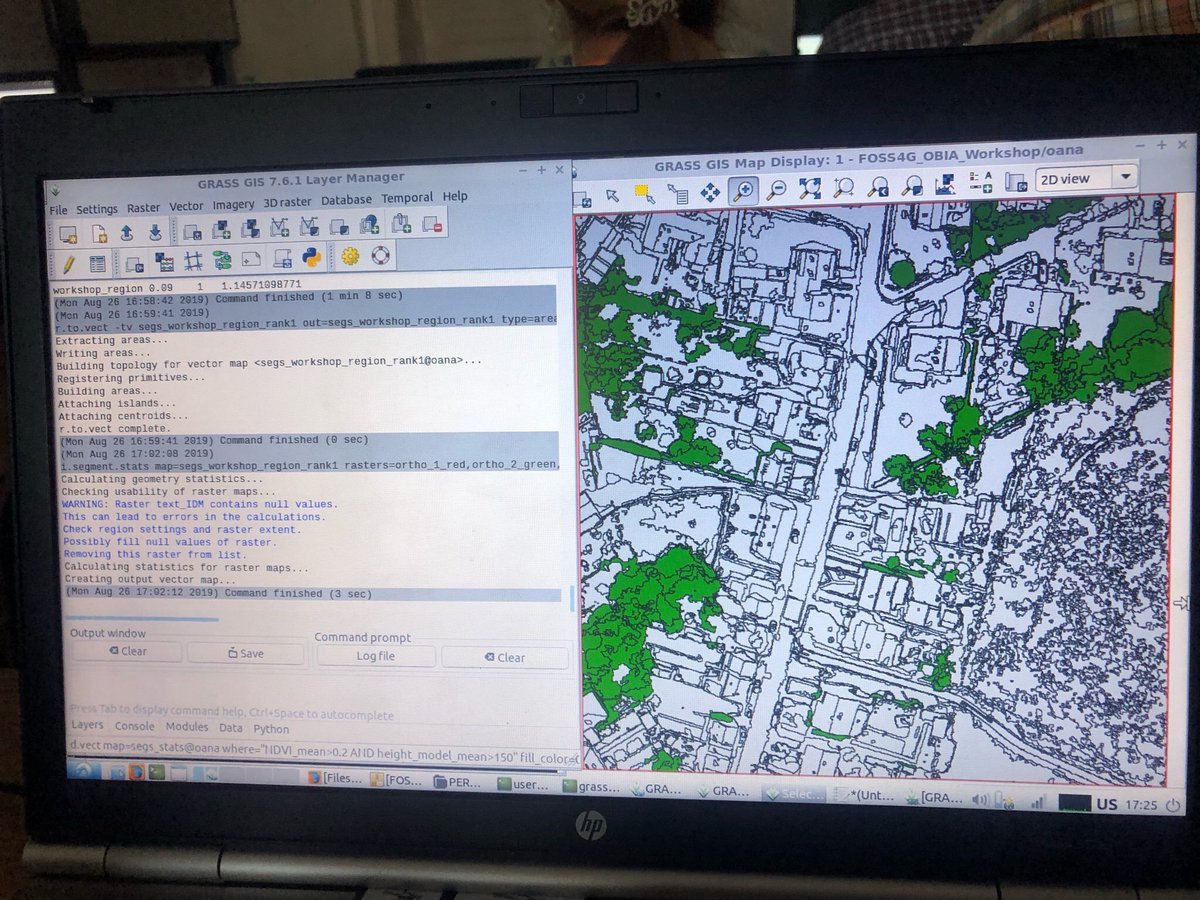Add web service layer globe icon
This screenshot has width=1200, height=900.
[x=369, y=225]
